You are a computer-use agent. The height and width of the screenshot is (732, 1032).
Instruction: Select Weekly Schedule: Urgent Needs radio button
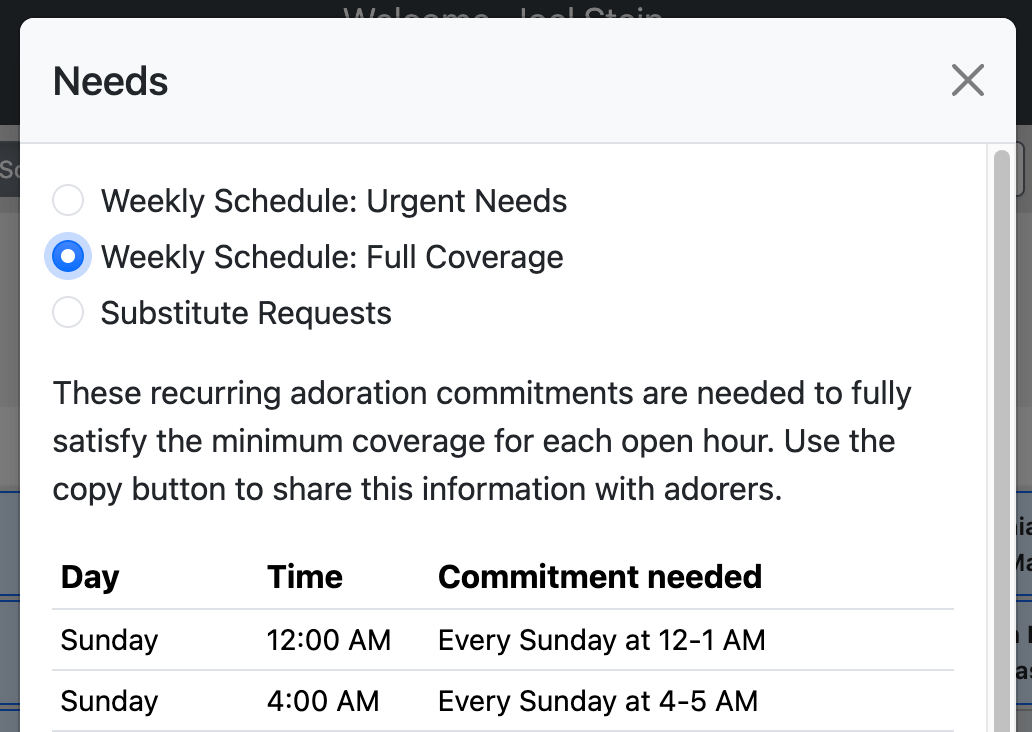pos(68,201)
